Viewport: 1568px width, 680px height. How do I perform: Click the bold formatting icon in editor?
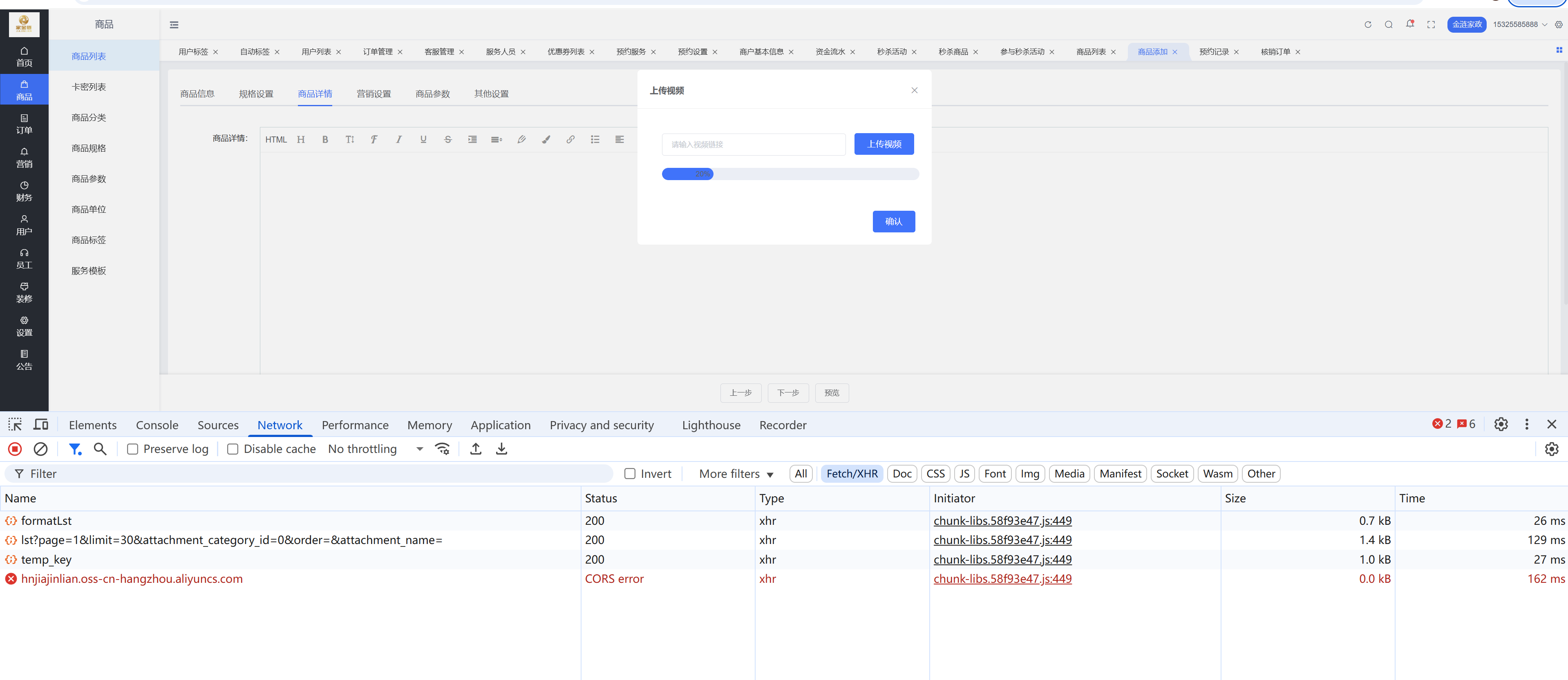325,139
